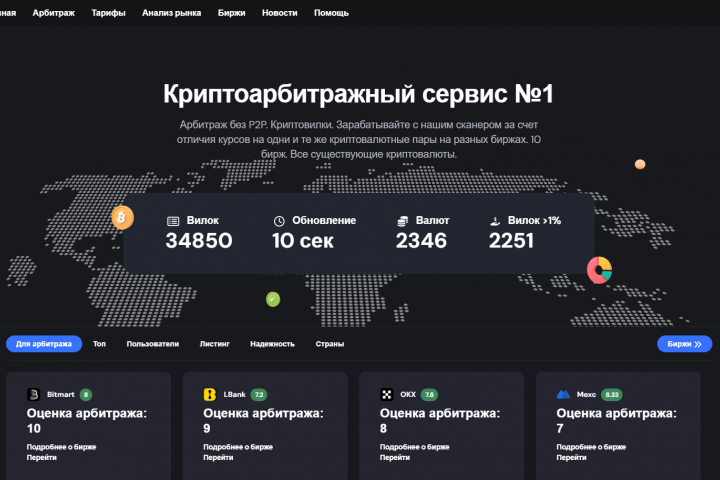The image size is (720, 480).
Task: Click the OKX logo icon
Action: 387,395
